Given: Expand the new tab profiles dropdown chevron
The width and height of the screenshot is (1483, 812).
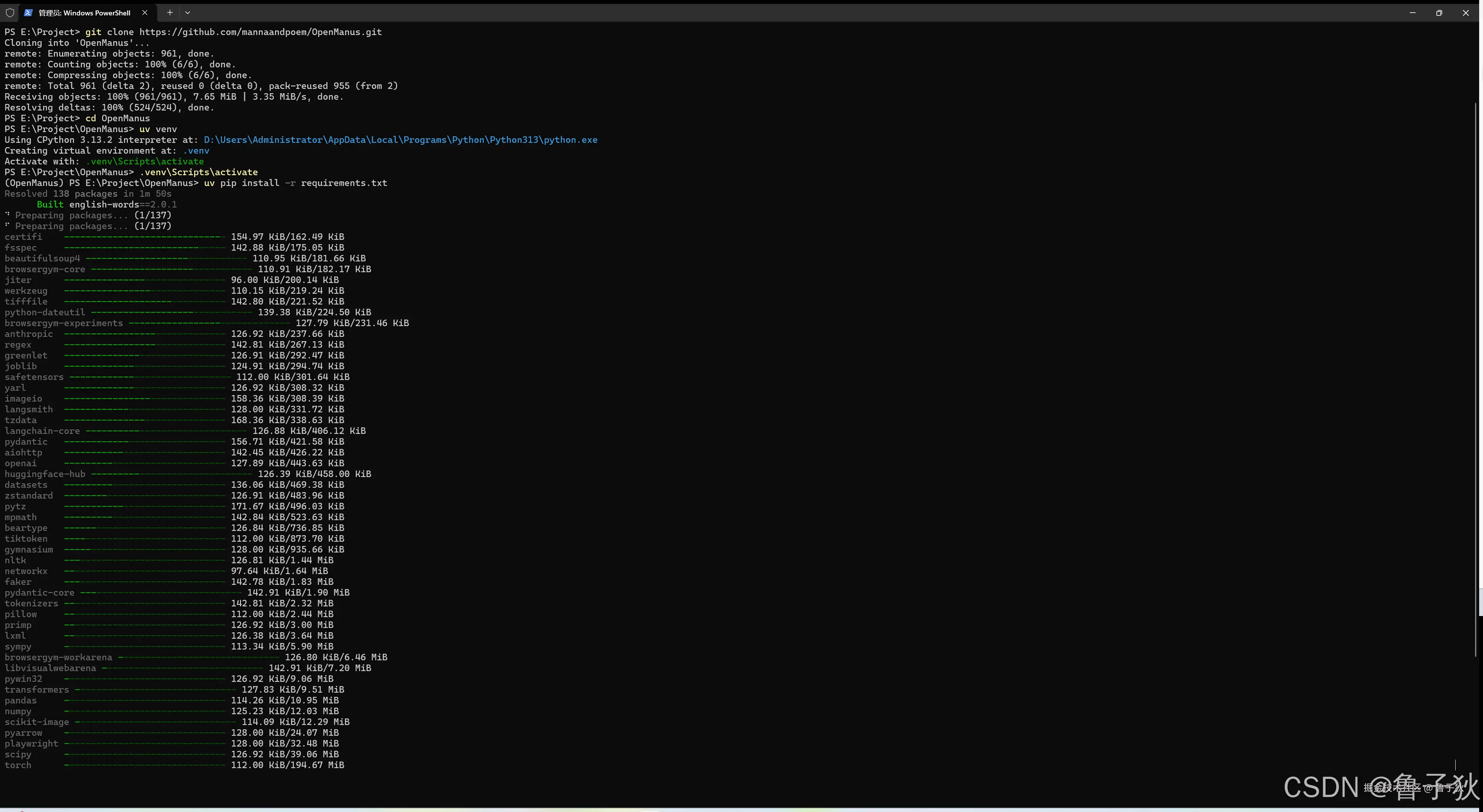Looking at the screenshot, I should (188, 13).
